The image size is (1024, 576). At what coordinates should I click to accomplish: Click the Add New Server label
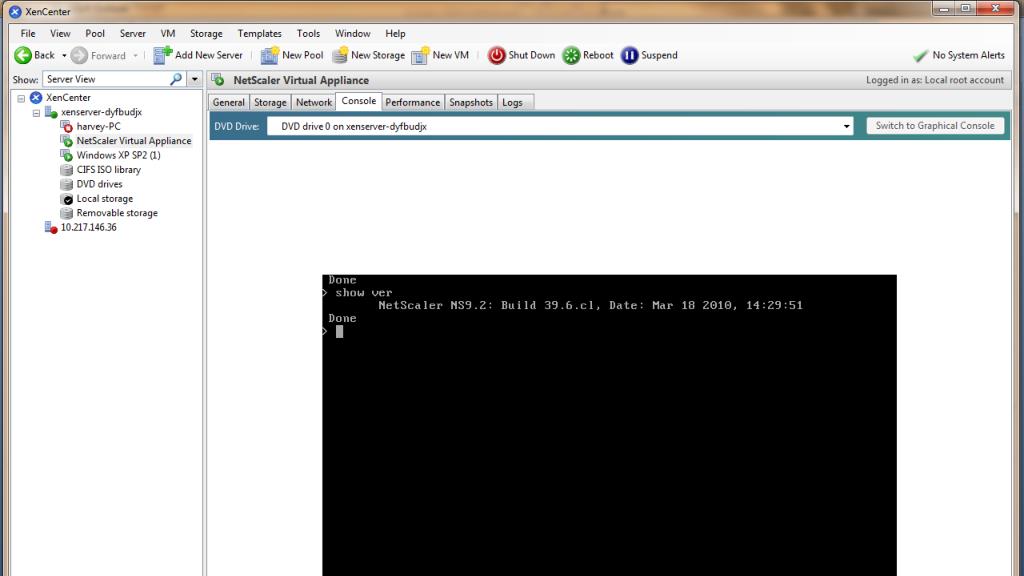pyautogui.click(x=208, y=56)
